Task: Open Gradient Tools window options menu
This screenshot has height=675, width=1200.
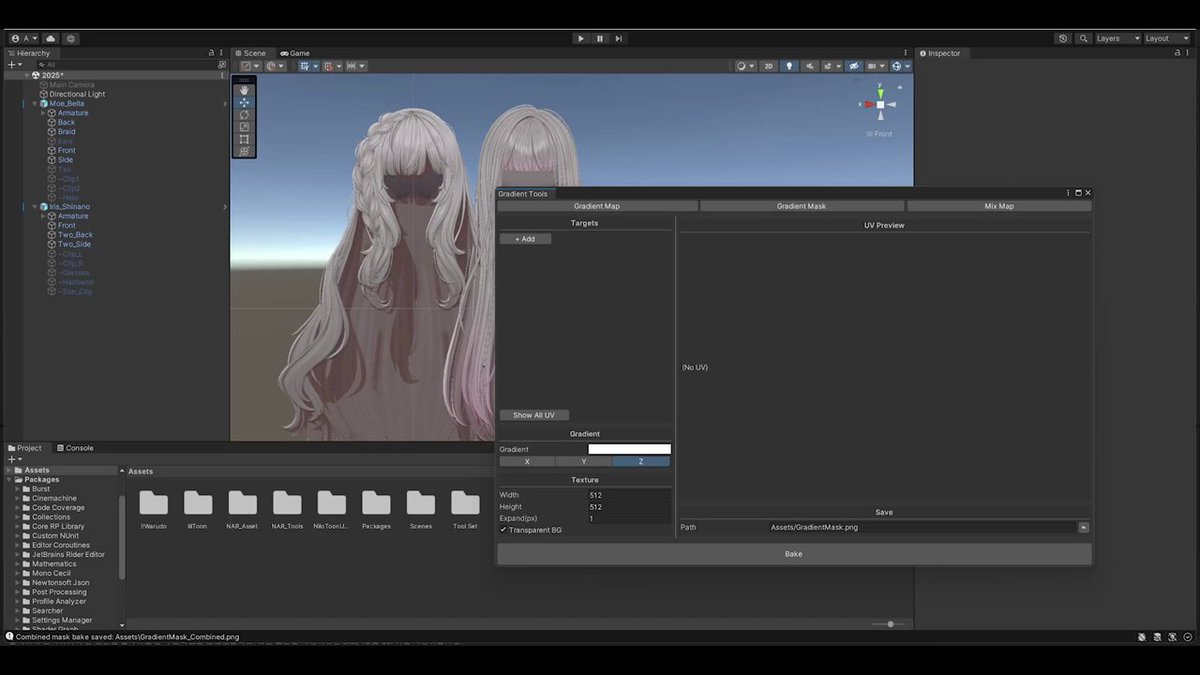Action: [1067, 193]
